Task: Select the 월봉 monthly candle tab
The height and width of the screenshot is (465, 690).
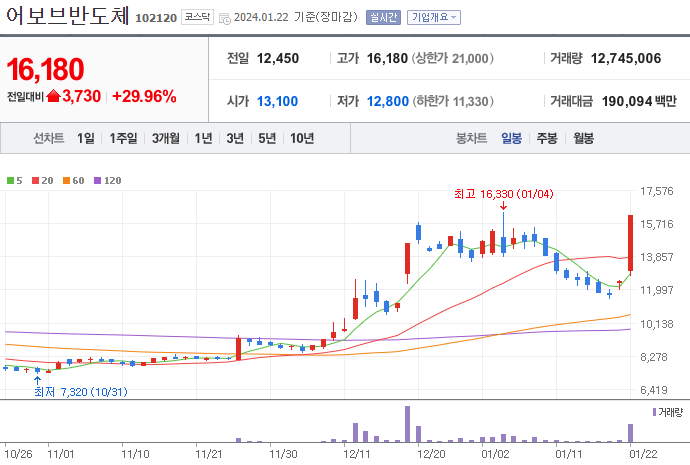Action: pyautogui.click(x=584, y=138)
